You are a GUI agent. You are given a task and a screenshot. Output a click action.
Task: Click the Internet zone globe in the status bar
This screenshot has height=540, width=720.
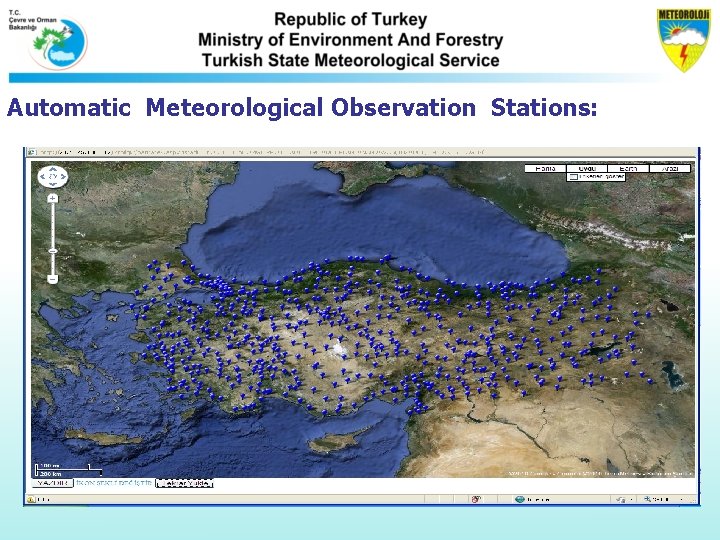[520, 499]
